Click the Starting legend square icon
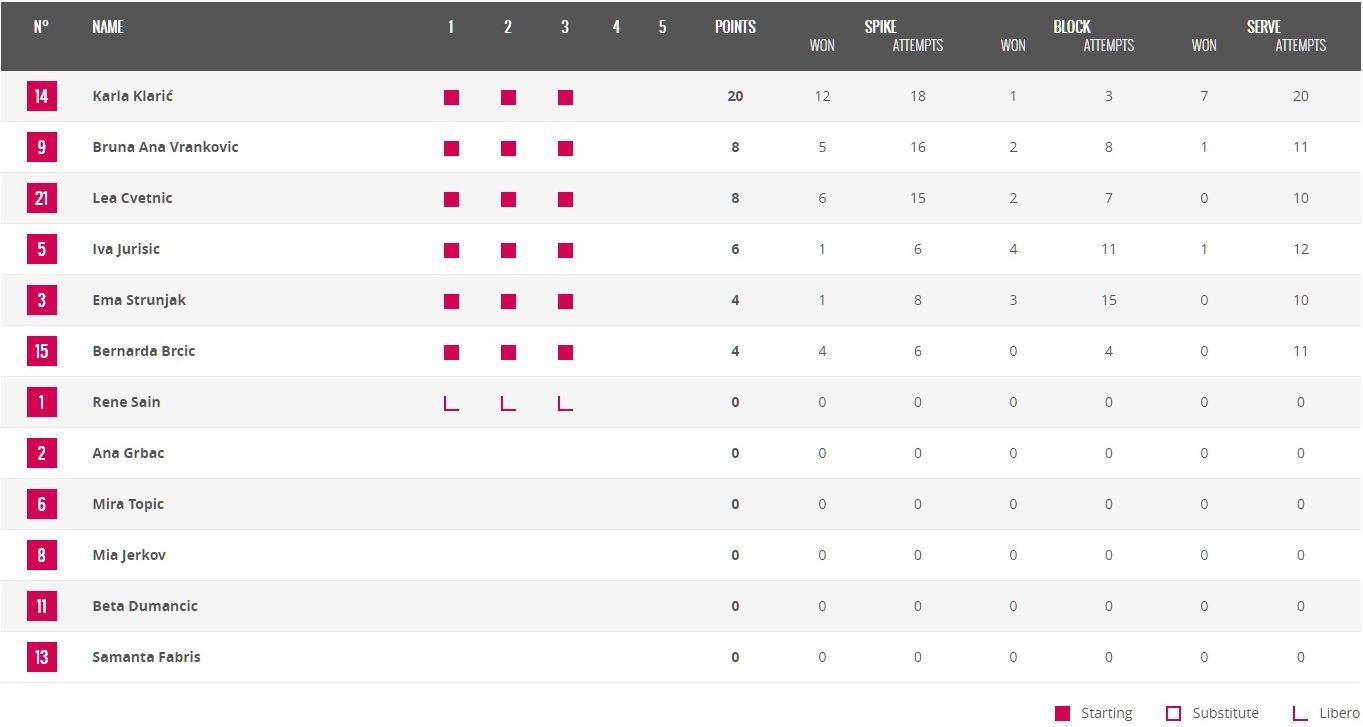The height and width of the screenshot is (727, 1363). tap(1062, 713)
